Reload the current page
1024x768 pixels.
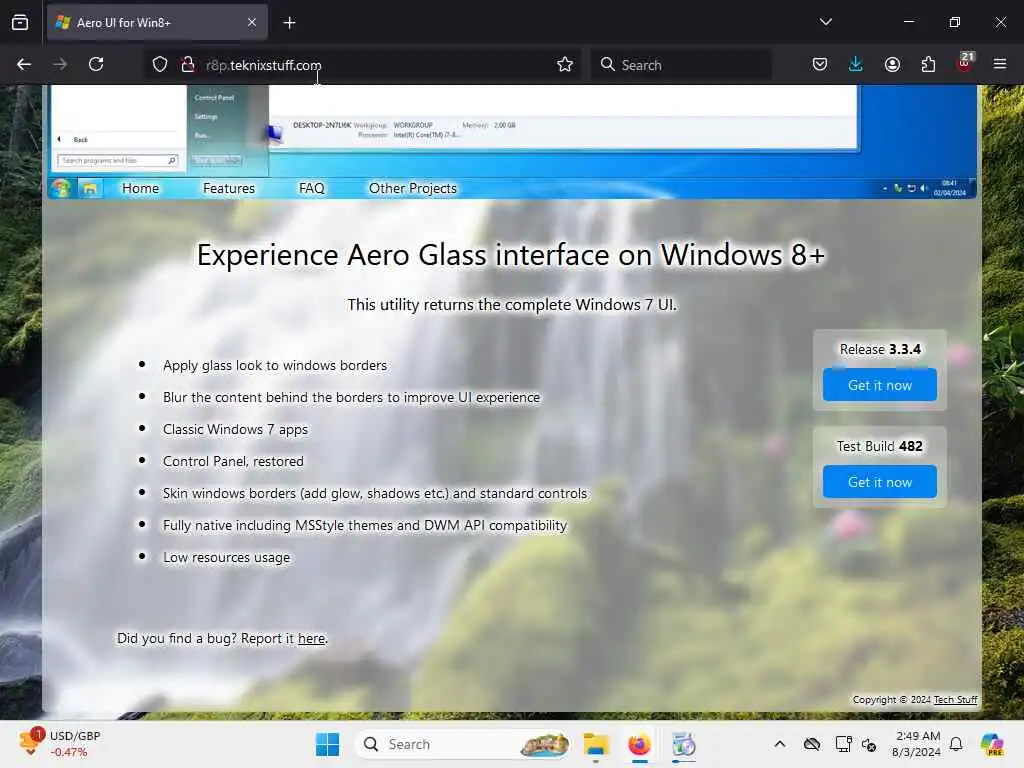96,64
